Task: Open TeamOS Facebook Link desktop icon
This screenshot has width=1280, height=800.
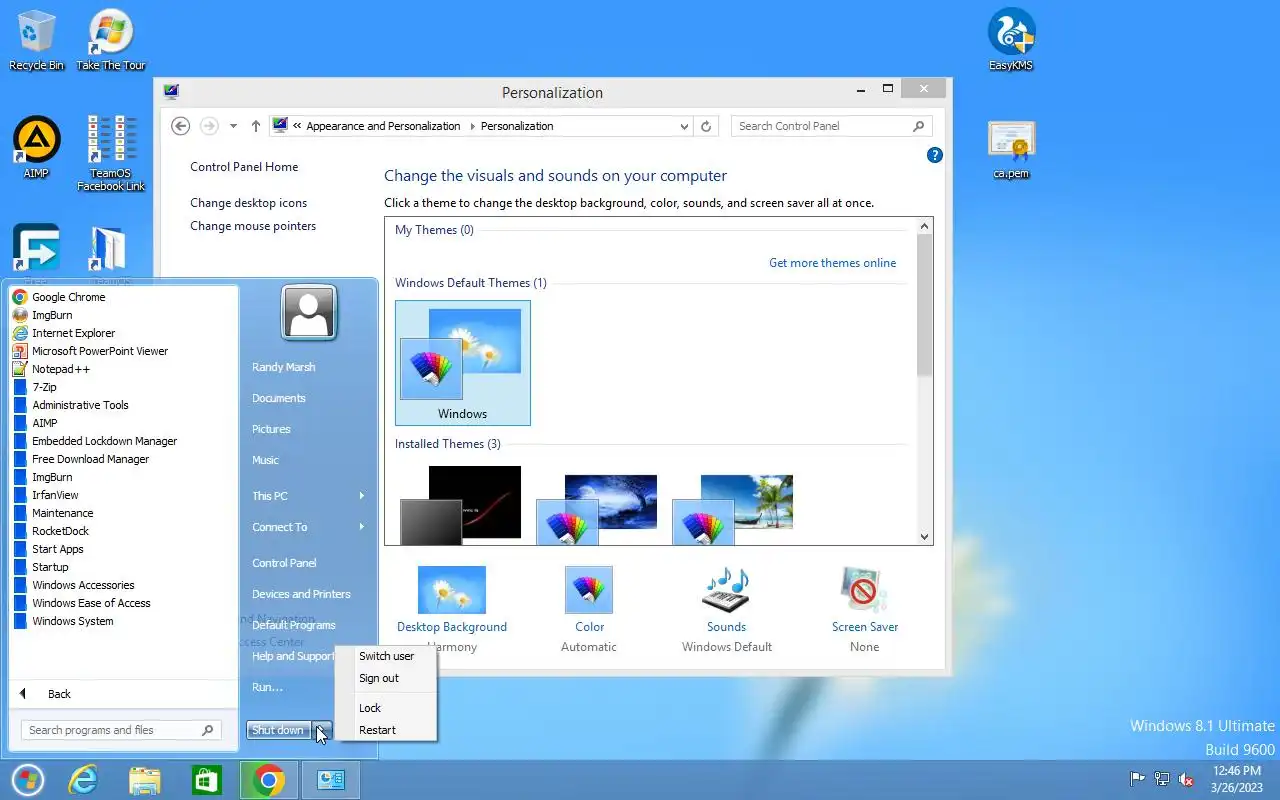Action: [x=111, y=153]
